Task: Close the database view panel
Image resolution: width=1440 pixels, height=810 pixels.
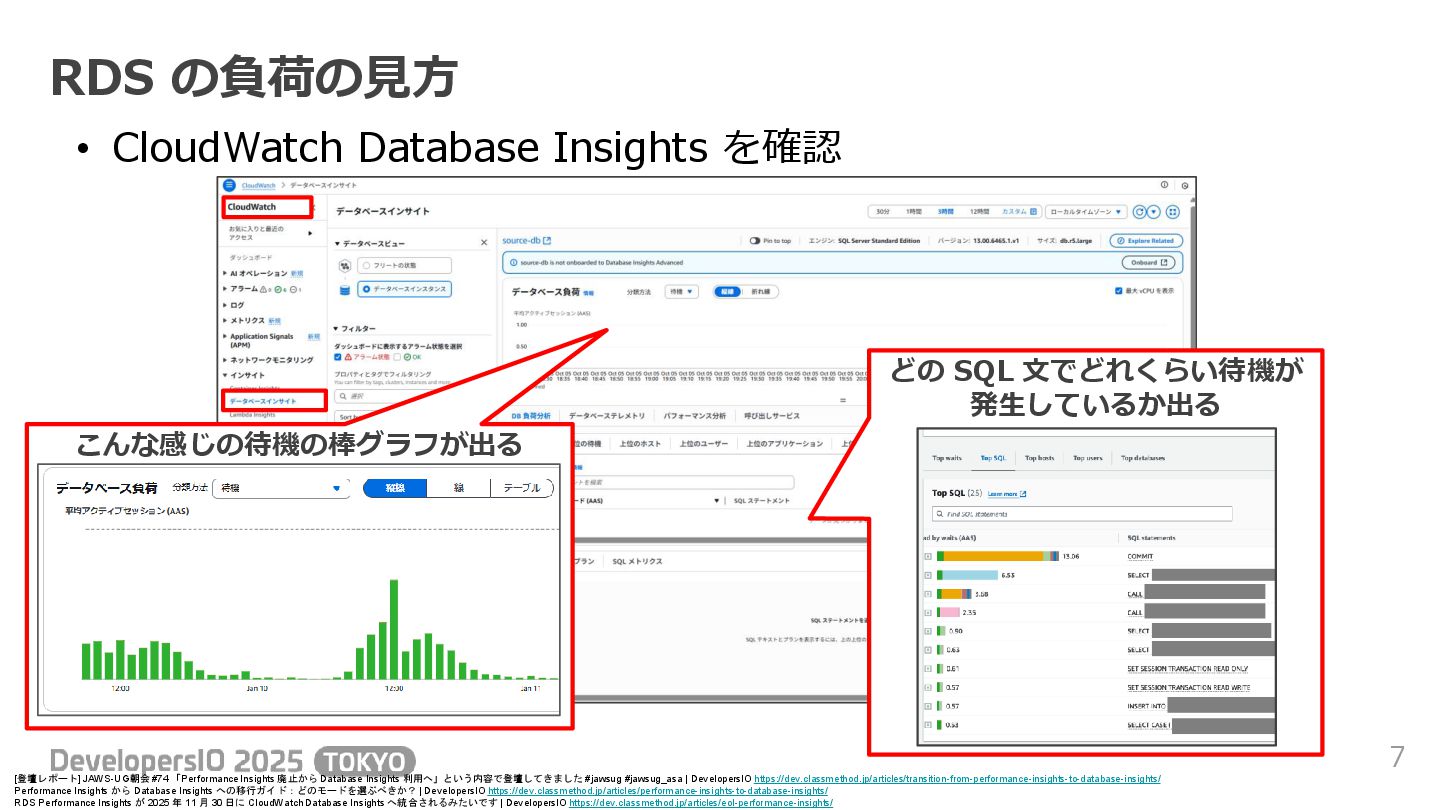Action: 484,243
